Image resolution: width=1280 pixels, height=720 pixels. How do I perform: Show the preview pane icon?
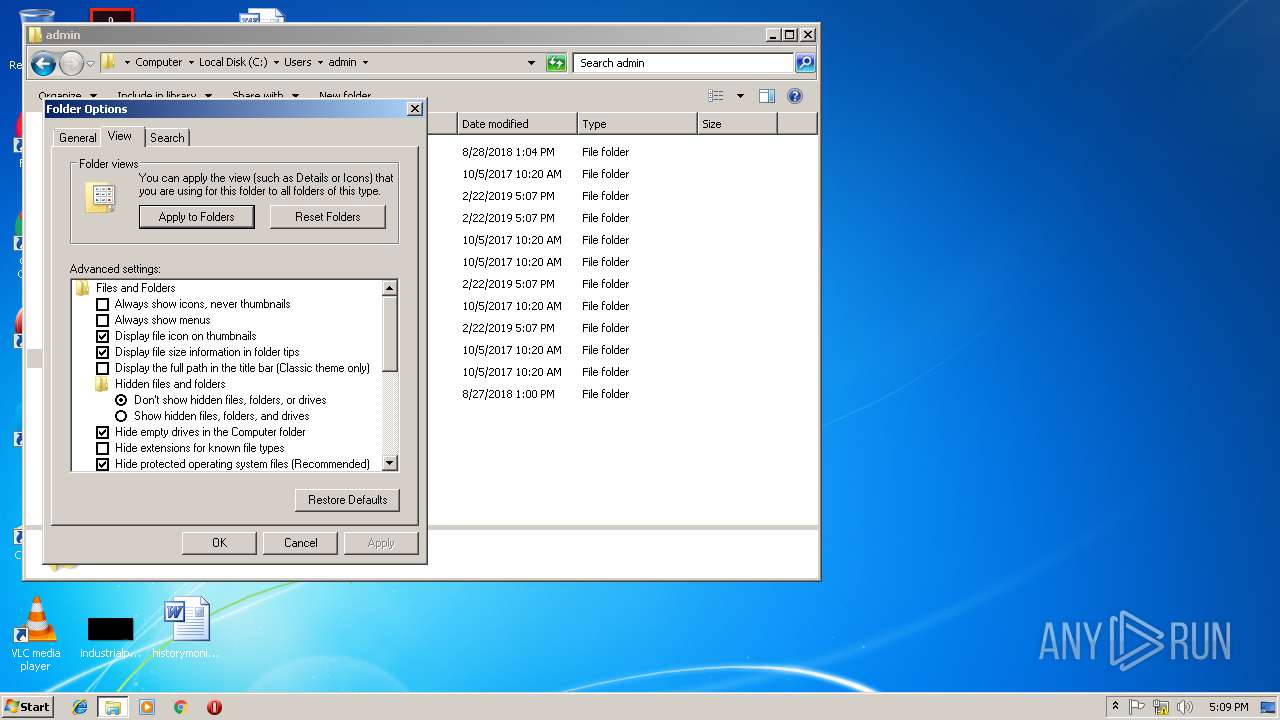767,96
